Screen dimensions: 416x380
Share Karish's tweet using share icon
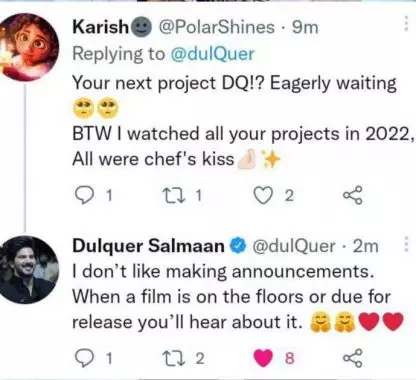pos(353,196)
